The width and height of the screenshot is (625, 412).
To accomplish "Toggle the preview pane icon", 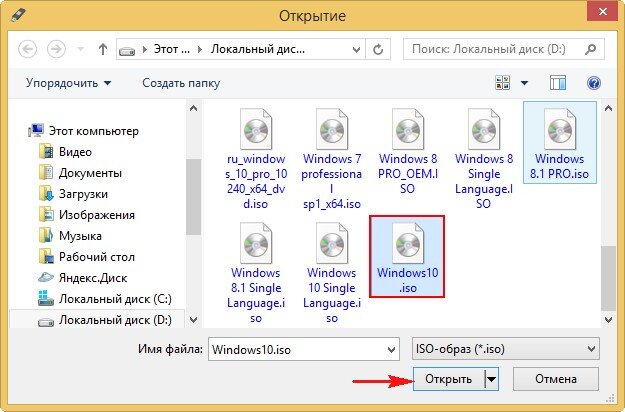I will coord(558,83).
